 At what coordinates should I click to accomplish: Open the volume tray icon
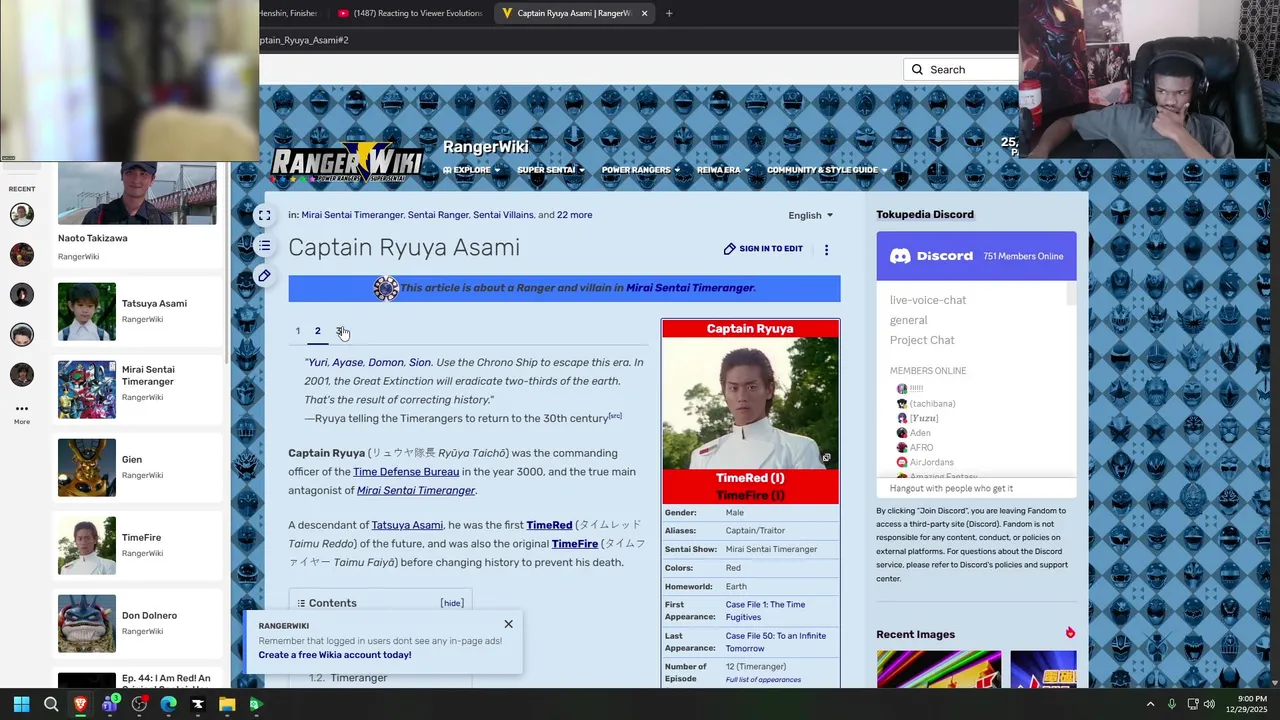click(x=1209, y=704)
